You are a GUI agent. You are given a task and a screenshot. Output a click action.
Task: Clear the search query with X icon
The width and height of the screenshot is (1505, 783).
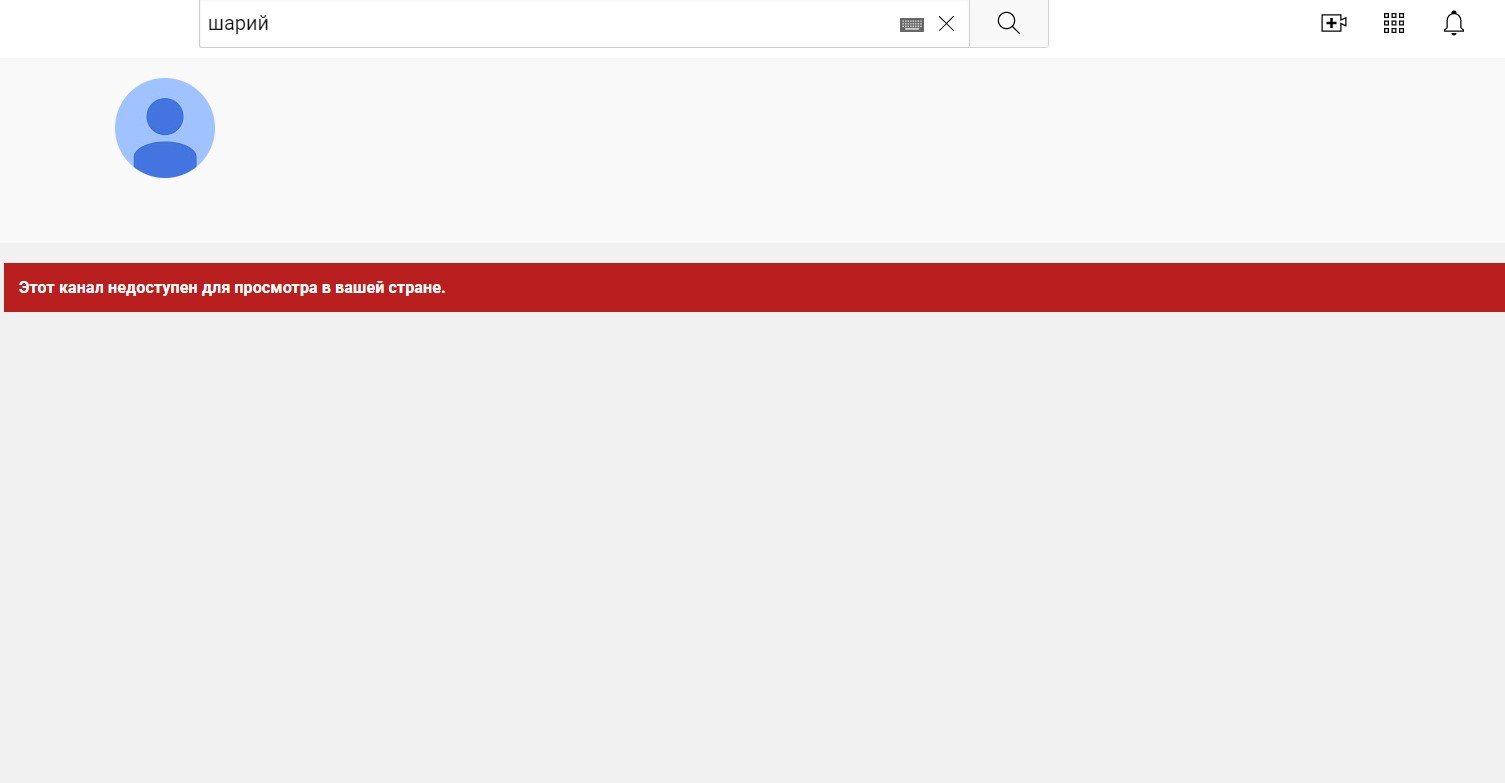pos(946,24)
